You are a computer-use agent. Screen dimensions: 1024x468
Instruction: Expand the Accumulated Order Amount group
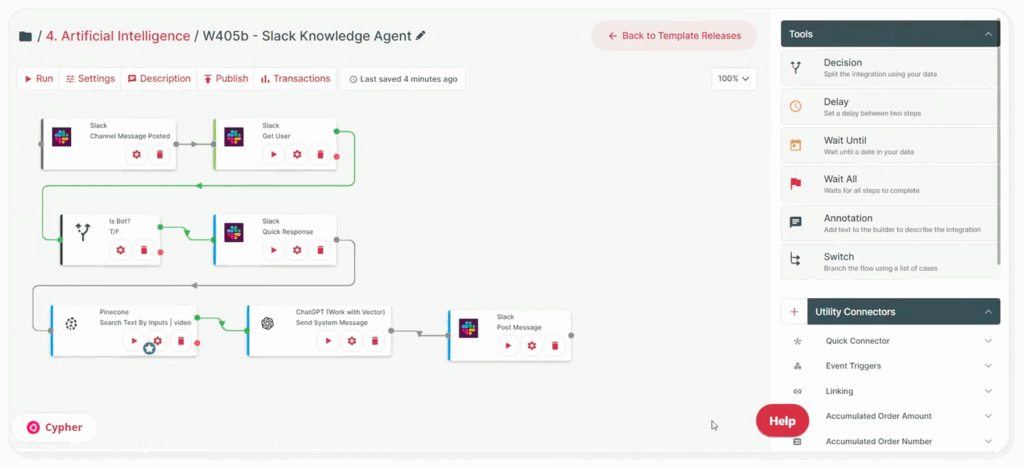(x=988, y=416)
